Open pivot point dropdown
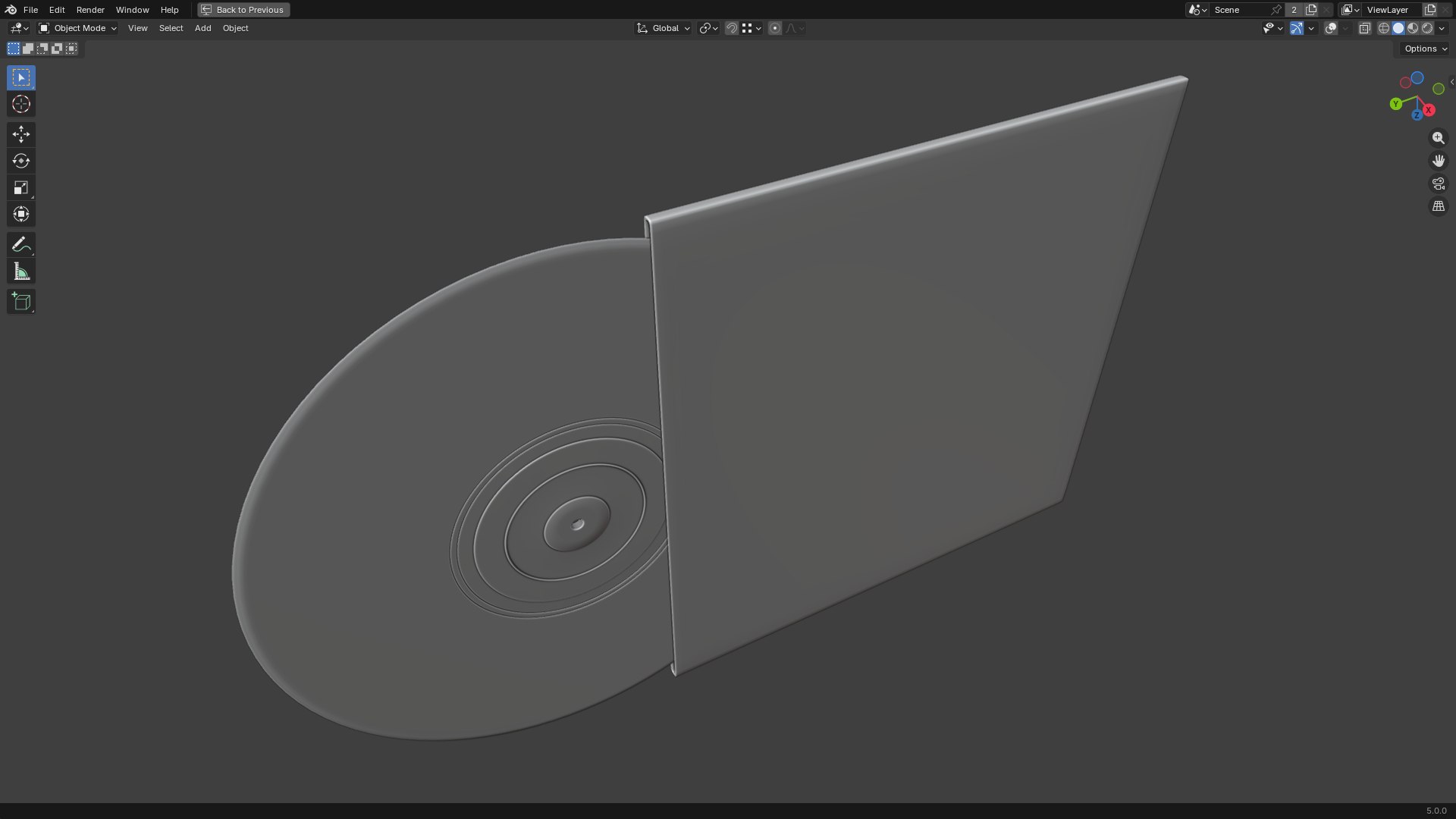Image resolution: width=1456 pixels, height=819 pixels. pyautogui.click(x=708, y=28)
